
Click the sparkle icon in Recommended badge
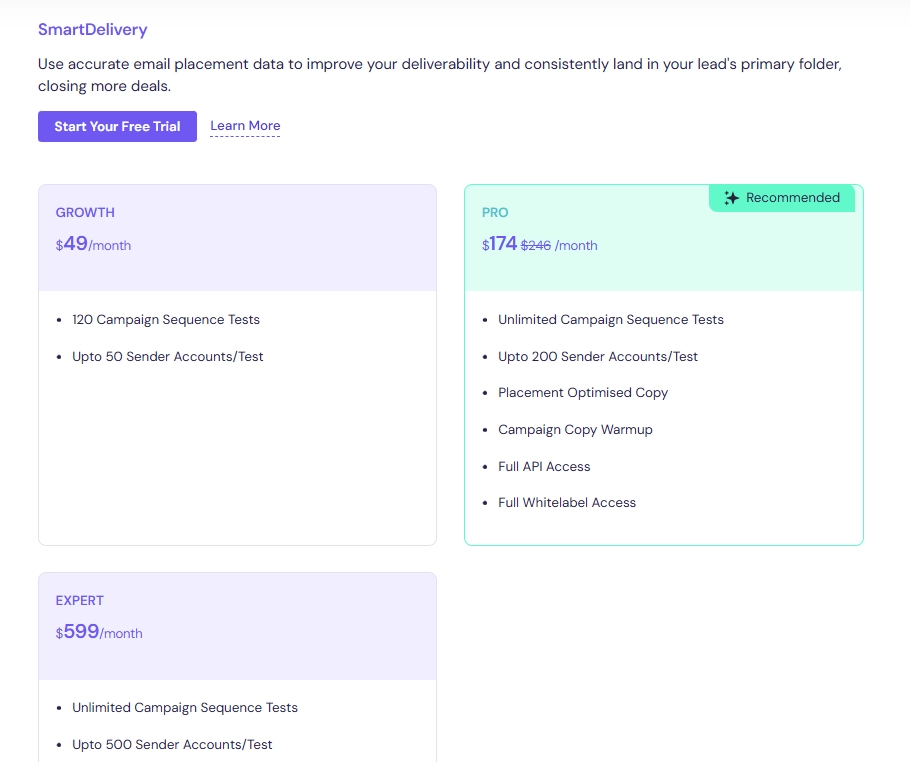[x=731, y=198]
